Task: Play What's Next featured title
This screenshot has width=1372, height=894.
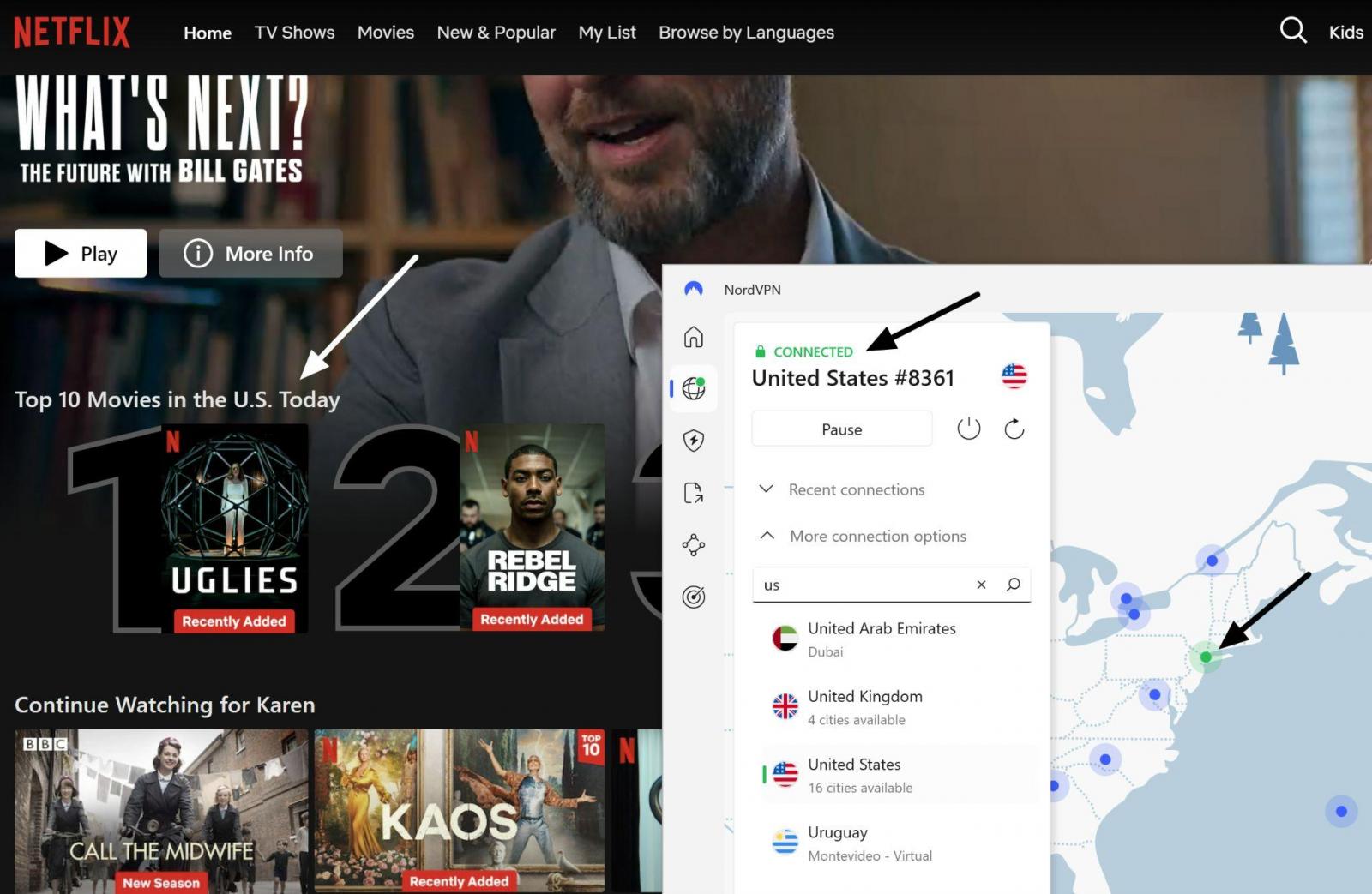Action: [x=81, y=253]
